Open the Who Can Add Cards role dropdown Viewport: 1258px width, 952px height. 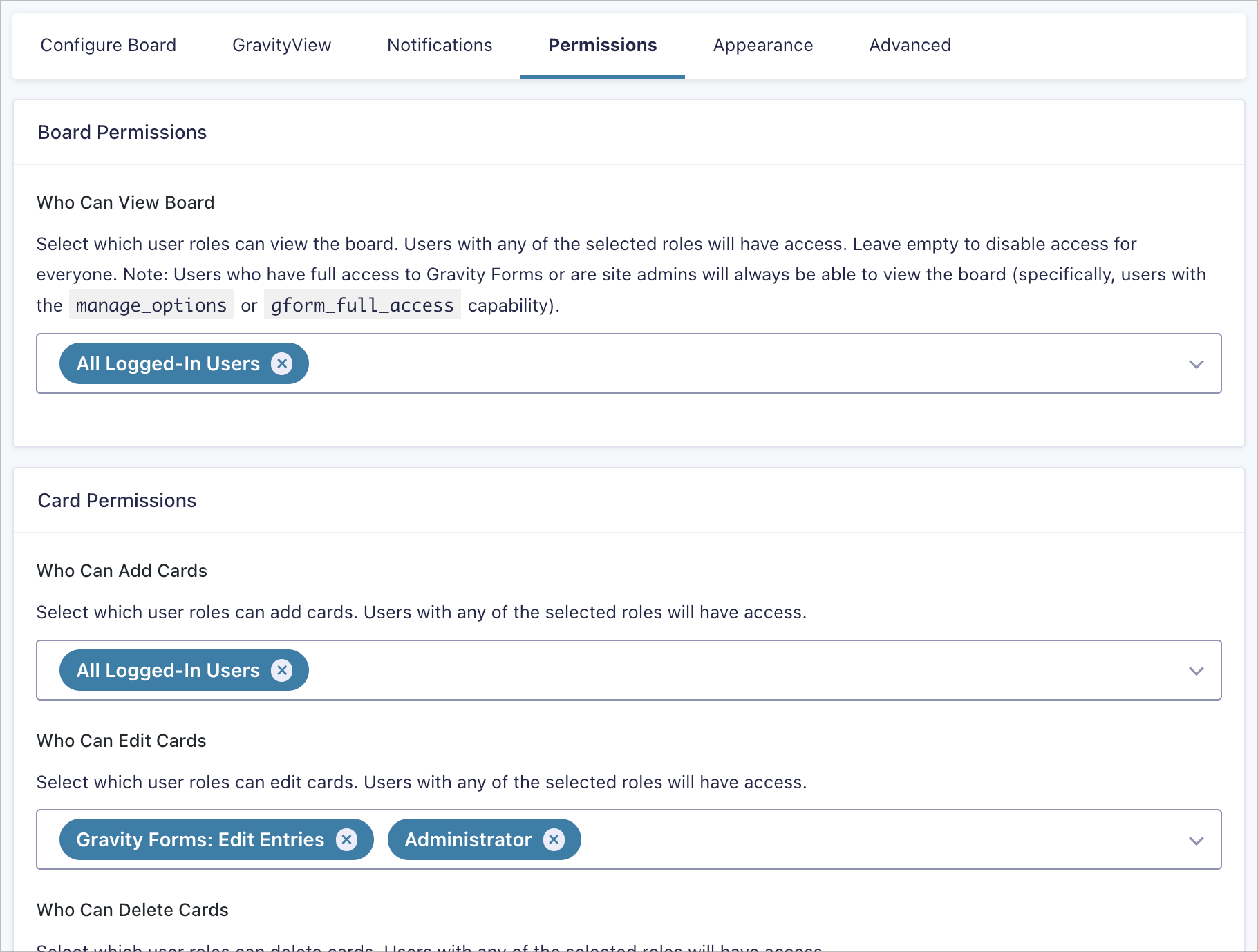point(1196,670)
